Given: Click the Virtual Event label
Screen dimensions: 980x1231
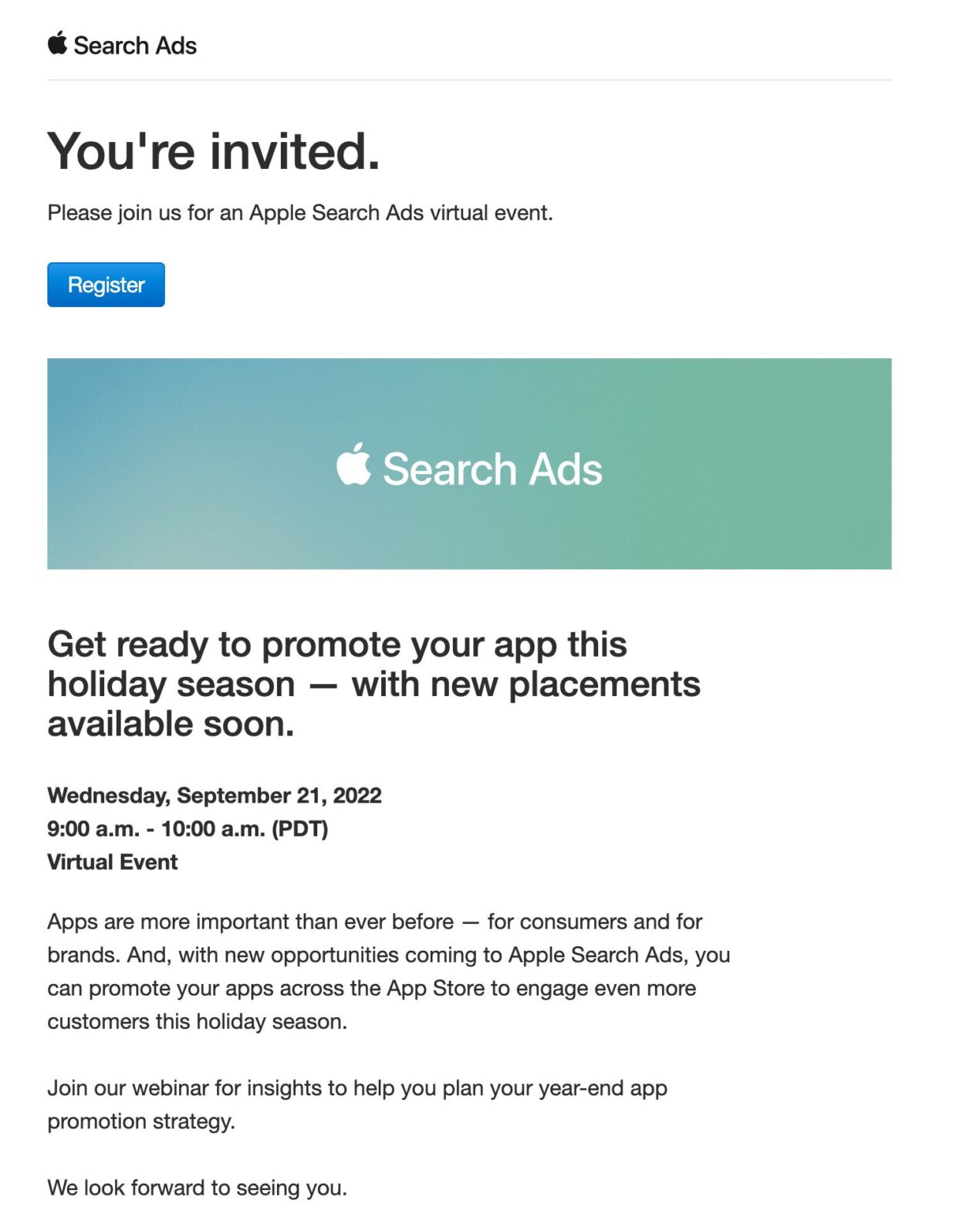Looking at the screenshot, I should click(113, 863).
